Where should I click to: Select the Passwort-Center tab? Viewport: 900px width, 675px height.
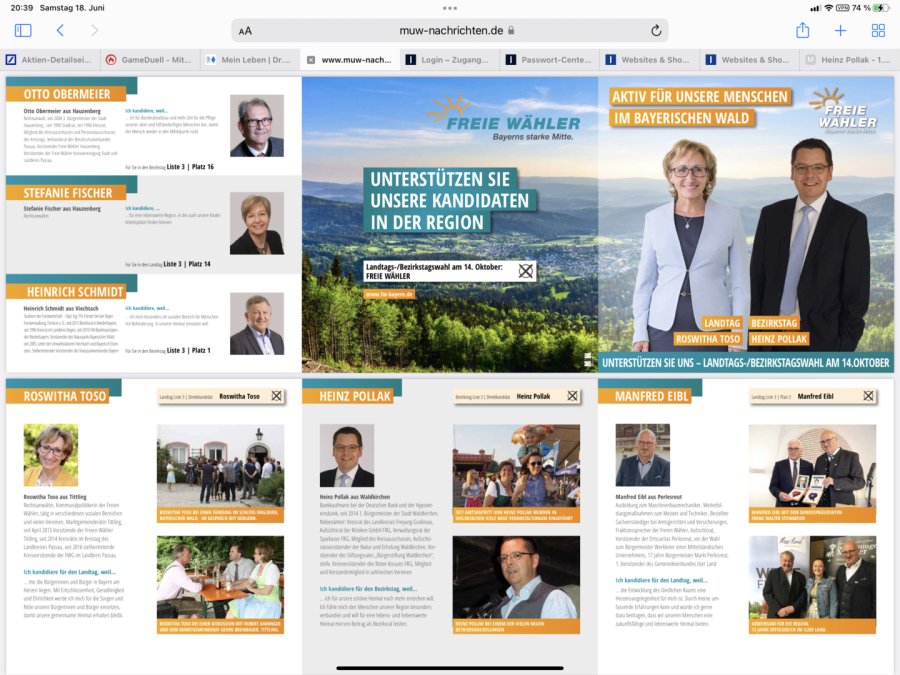pyautogui.click(x=550, y=60)
